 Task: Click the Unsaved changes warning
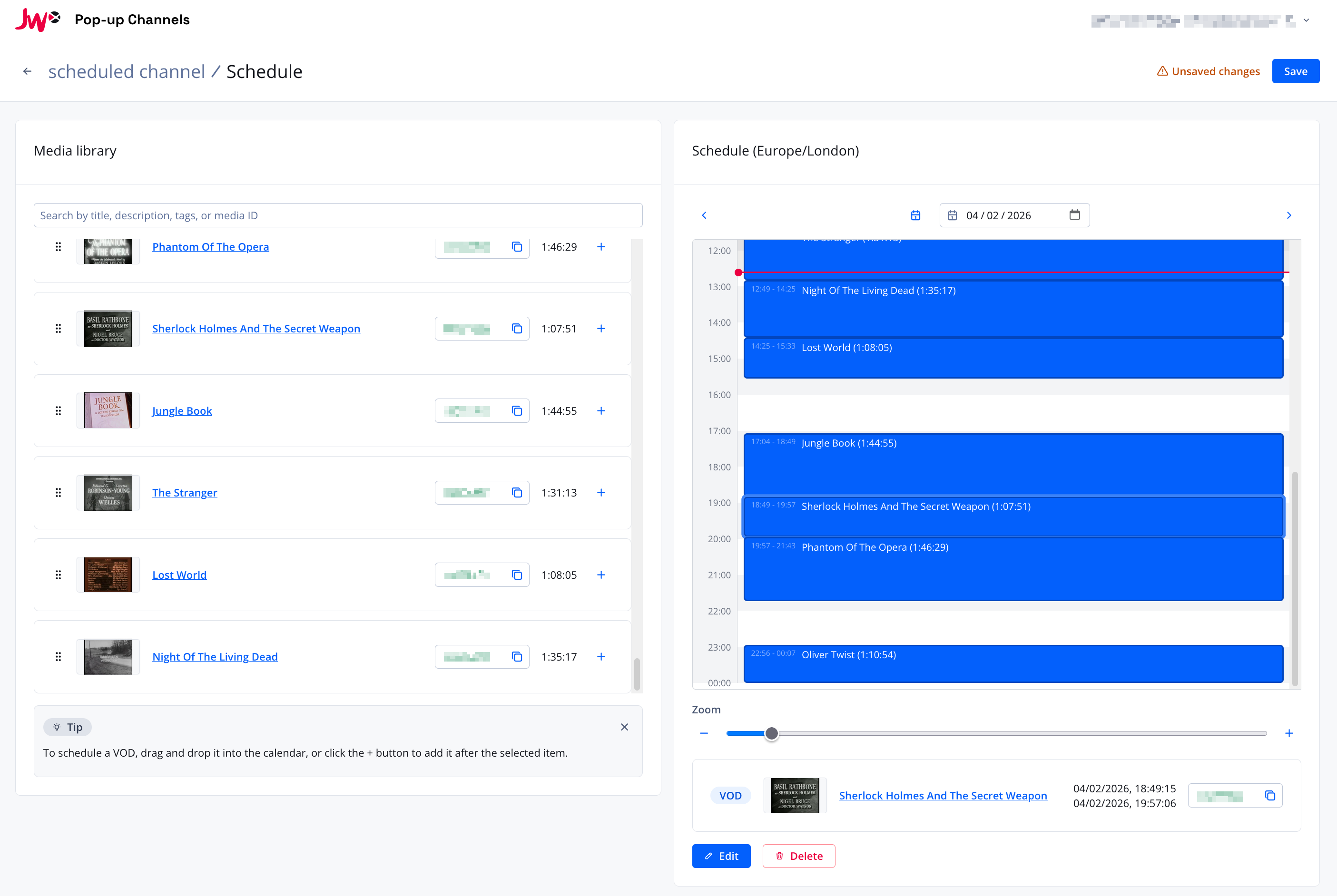click(x=1209, y=71)
